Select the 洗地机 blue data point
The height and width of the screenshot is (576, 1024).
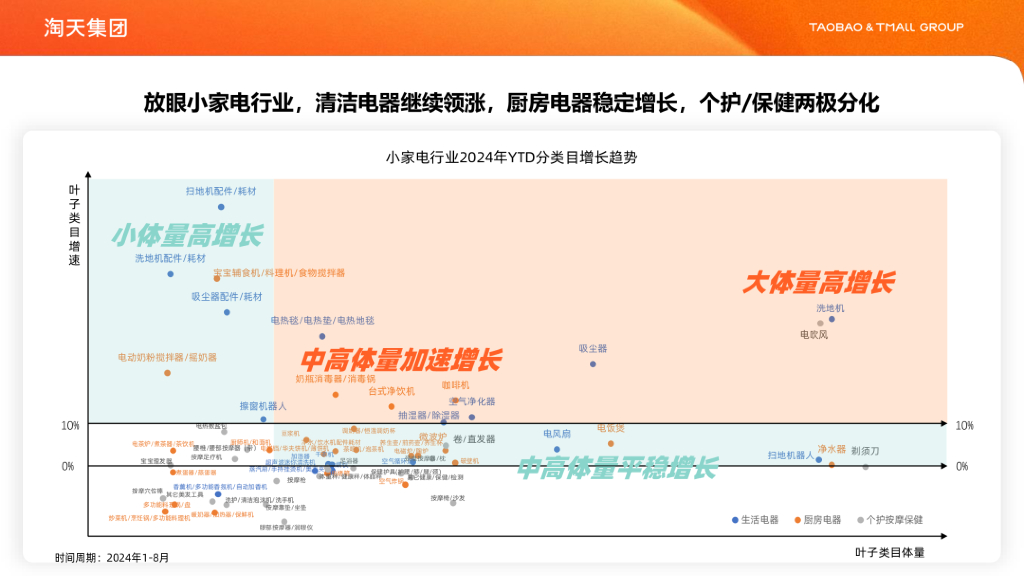click(x=831, y=319)
